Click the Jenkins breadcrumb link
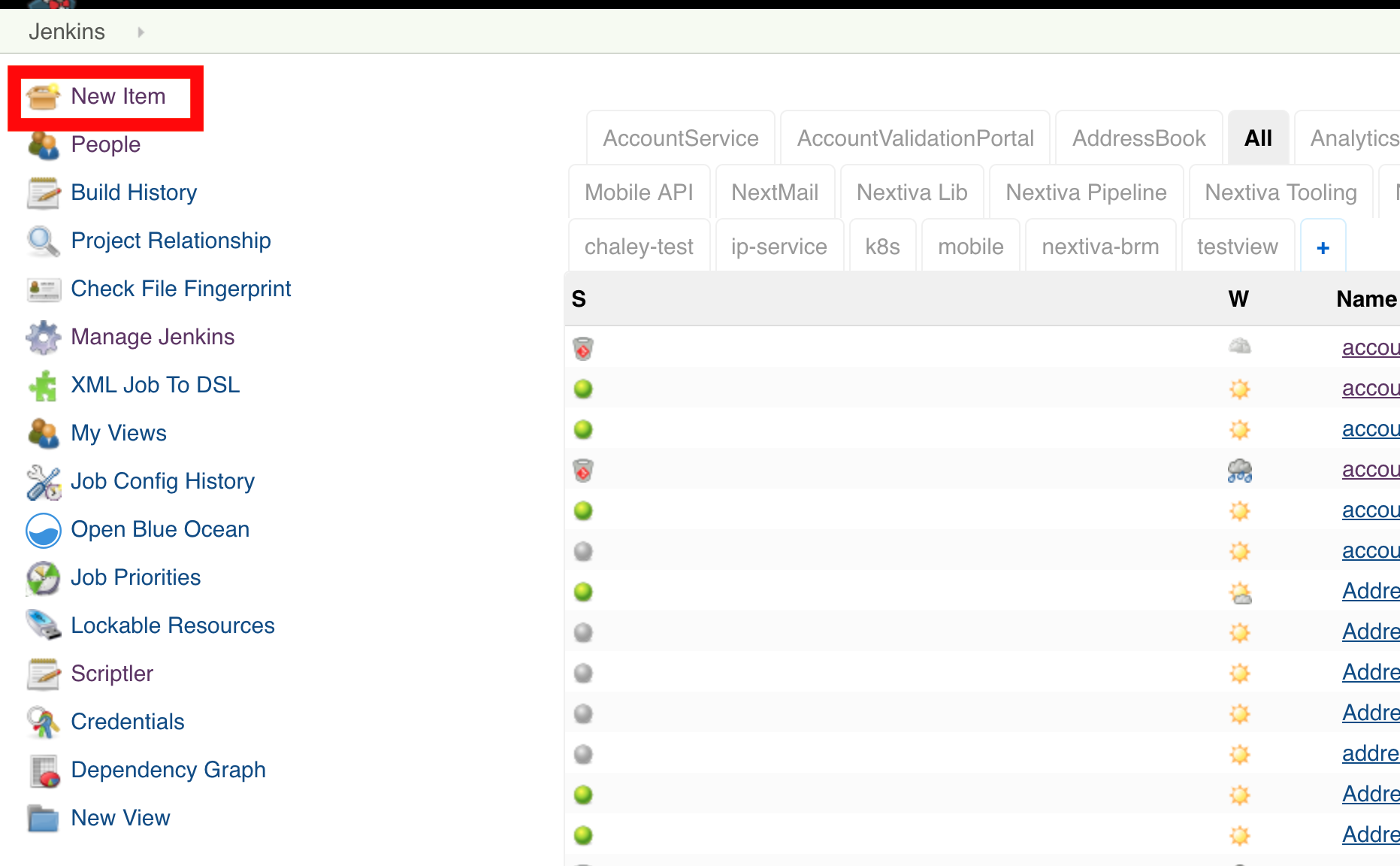The image size is (1400, 866). click(67, 32)
